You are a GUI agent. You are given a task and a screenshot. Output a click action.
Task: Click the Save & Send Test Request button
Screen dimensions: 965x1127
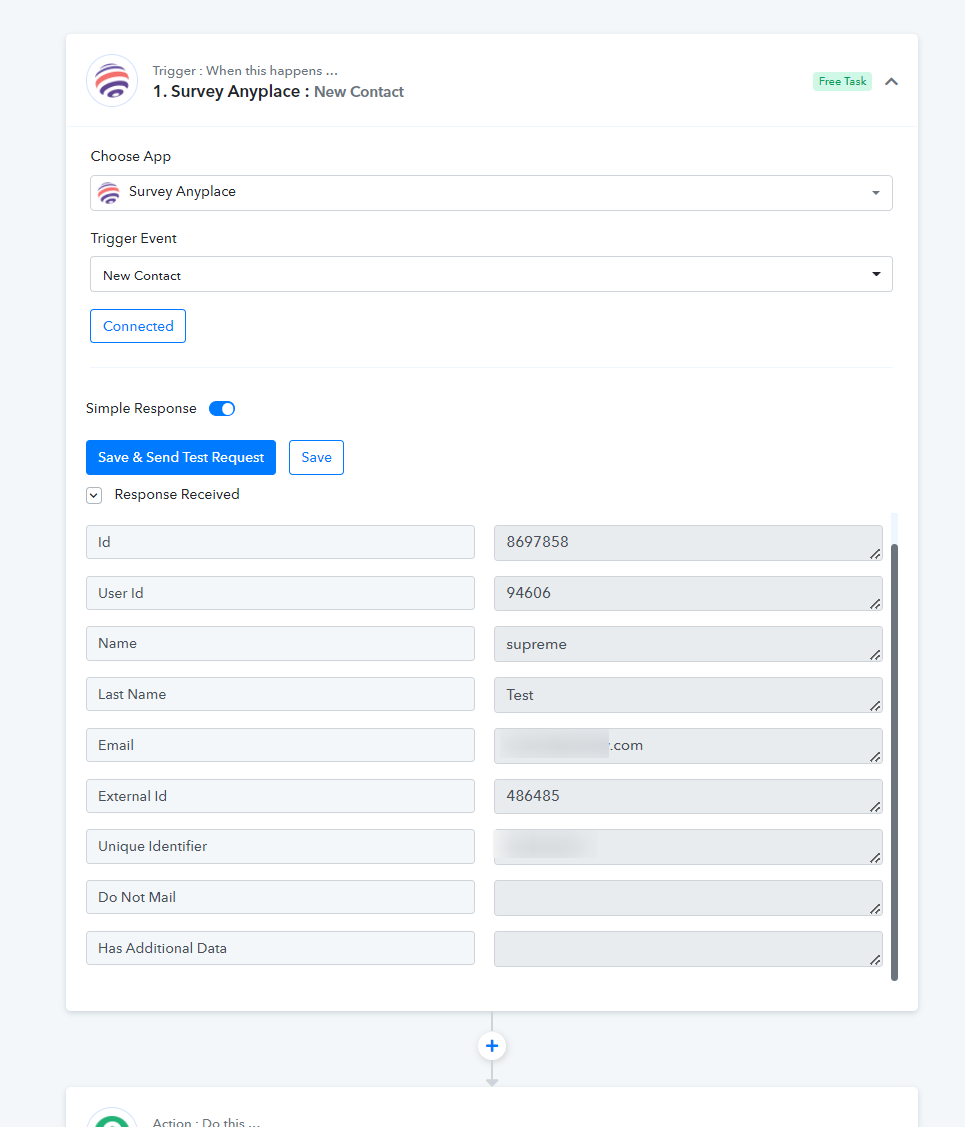(x=181, y=457)
